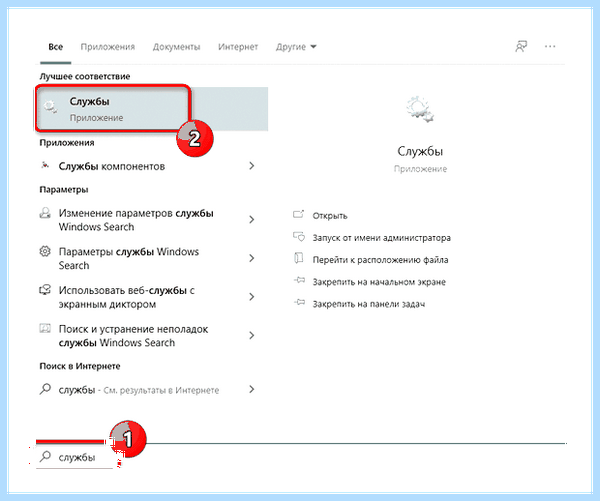
Task: Click the gear icon beside Параметры службы Windows Search
Action: 45,251
